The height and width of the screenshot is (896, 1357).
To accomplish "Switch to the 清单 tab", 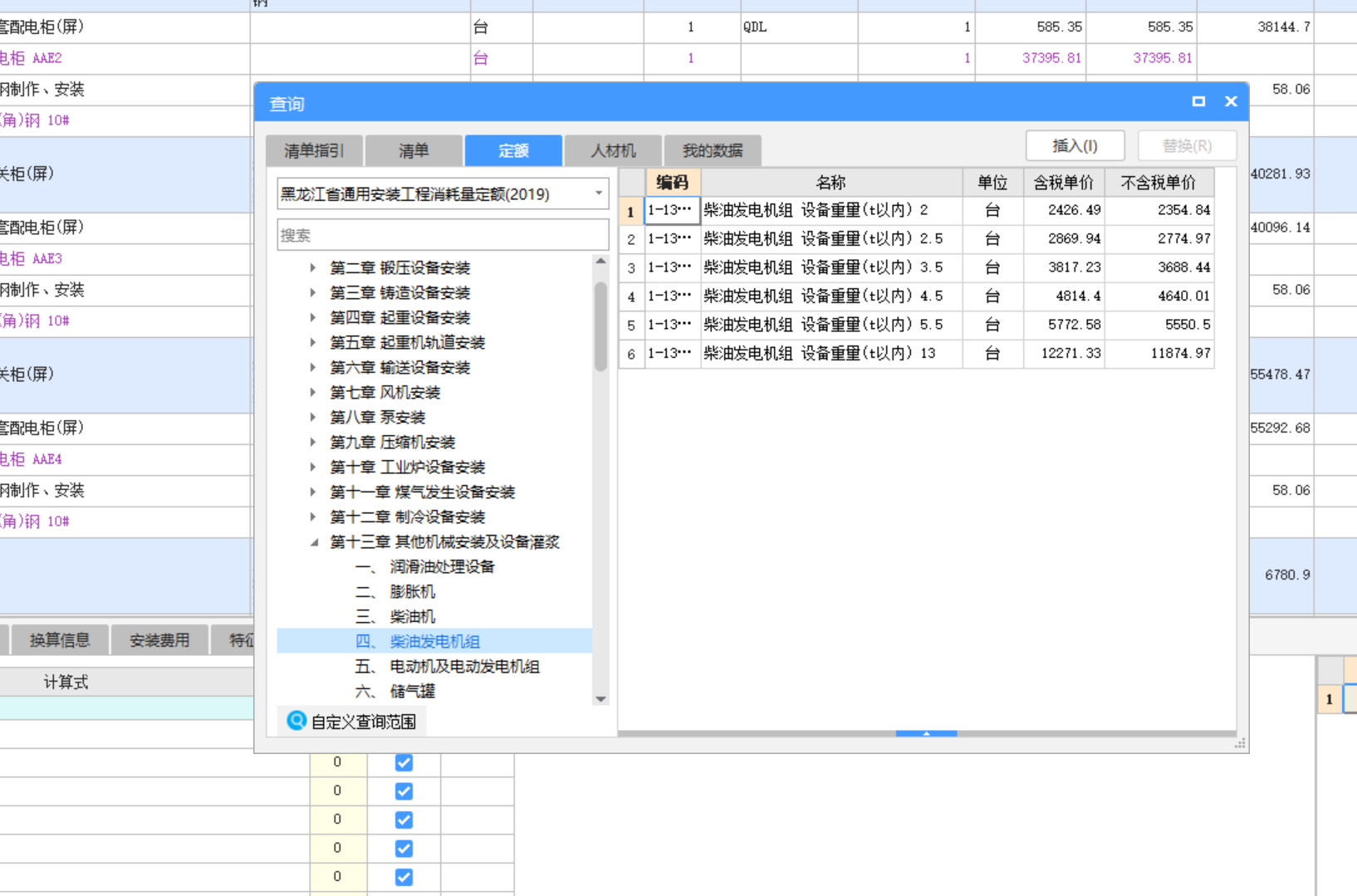I will (x=414, y=150).
